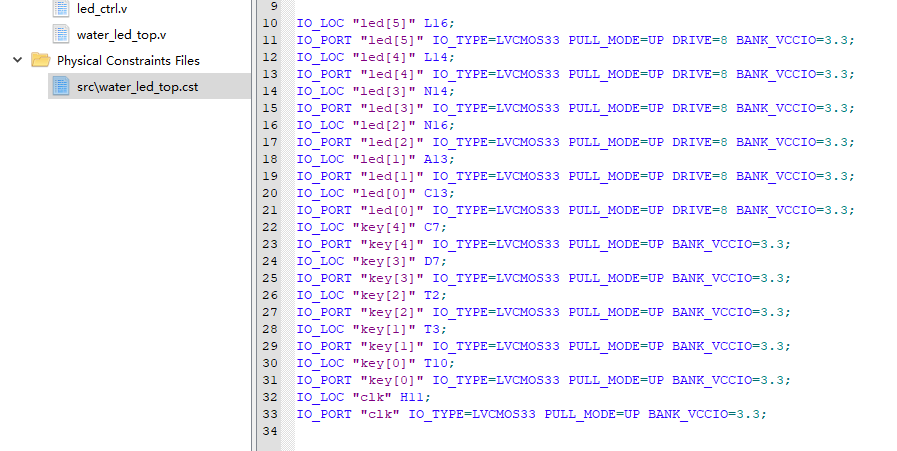Select the Physical Constraints Files folder label
Screen dimensions: 897x451
click(128, 60)
